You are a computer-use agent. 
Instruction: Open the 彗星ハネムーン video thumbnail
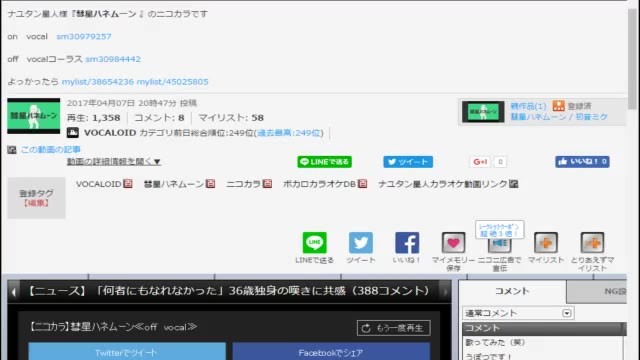(33, 116)
